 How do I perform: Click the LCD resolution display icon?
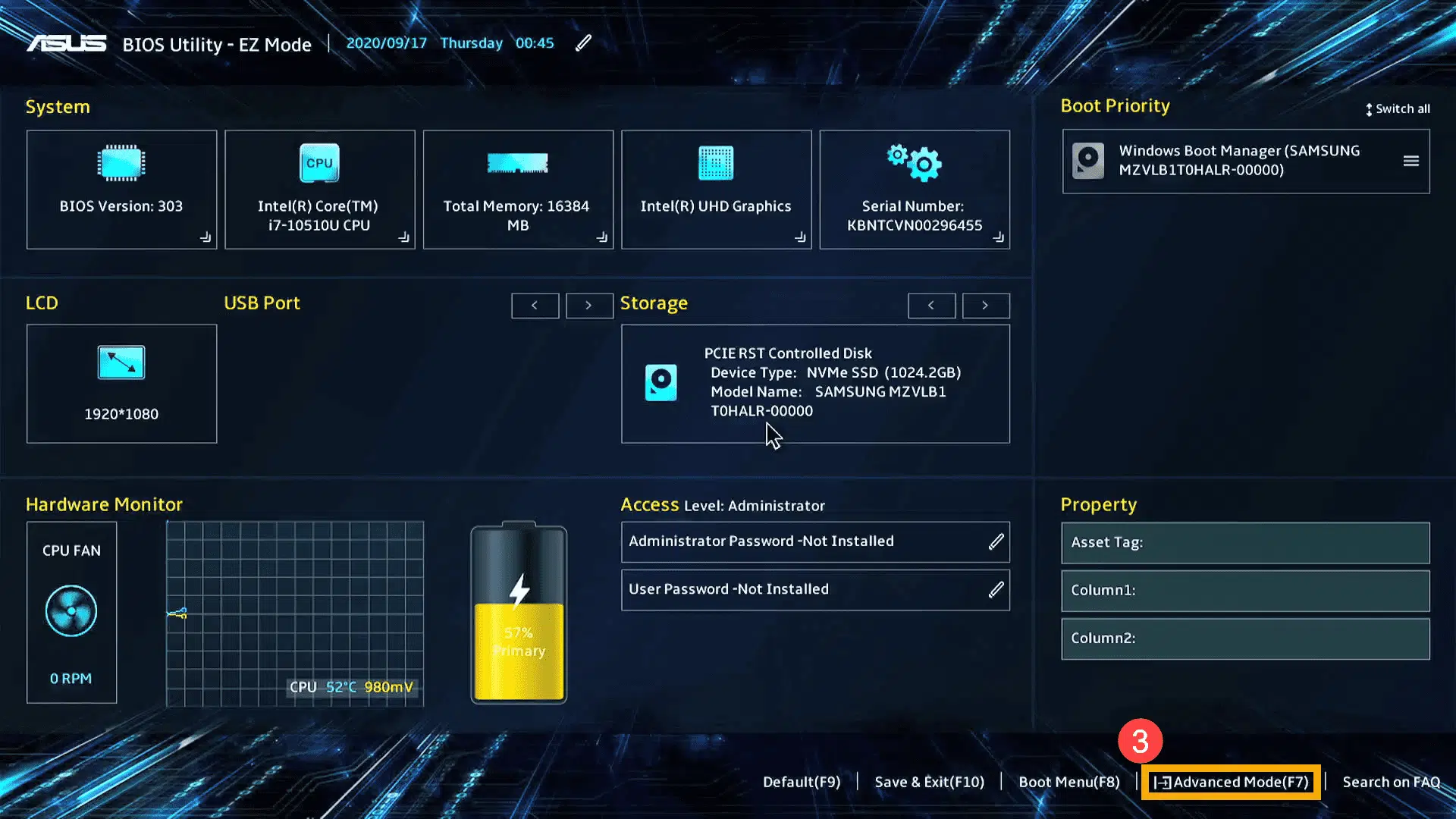[121, 362]
